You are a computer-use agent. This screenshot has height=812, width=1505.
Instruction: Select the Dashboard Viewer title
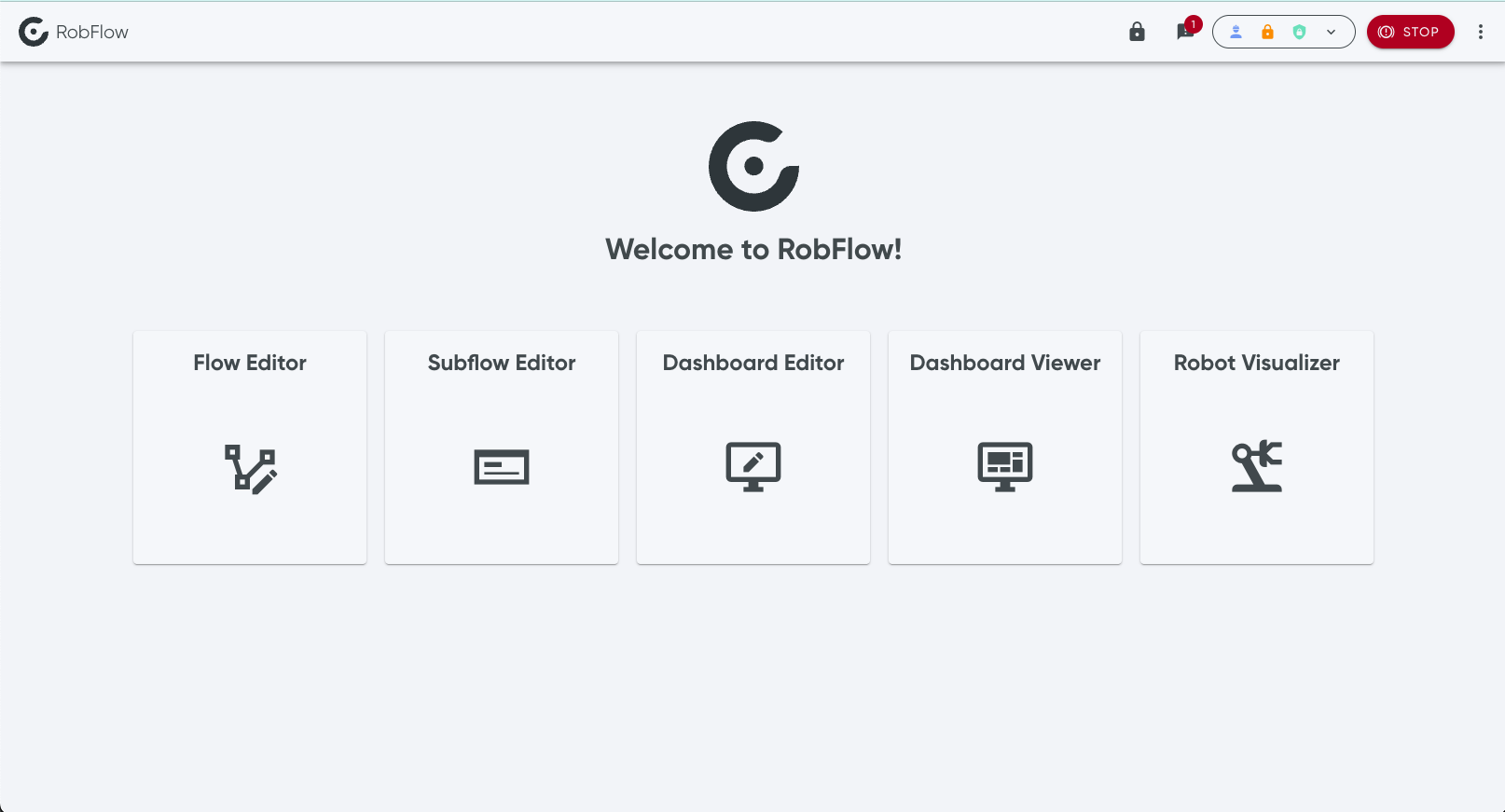[1005, 363]
